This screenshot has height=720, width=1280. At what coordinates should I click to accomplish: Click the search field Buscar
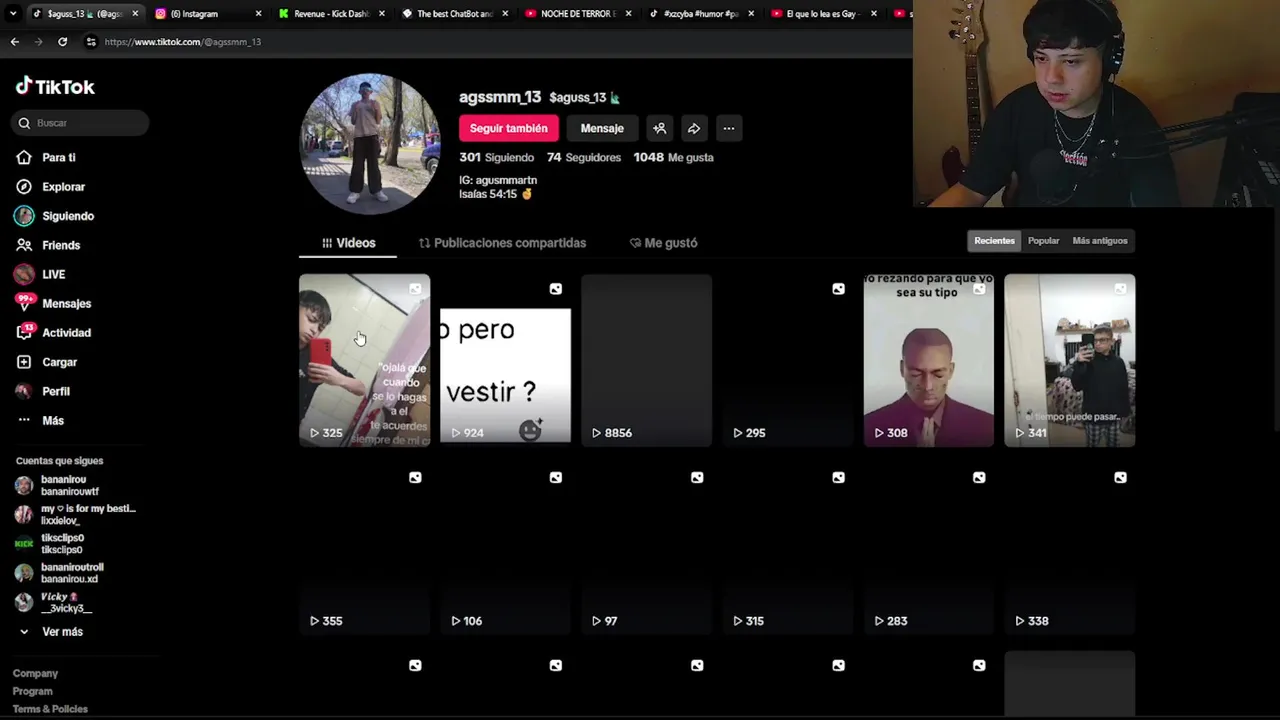pyautogui.click(x=82, y=123)
